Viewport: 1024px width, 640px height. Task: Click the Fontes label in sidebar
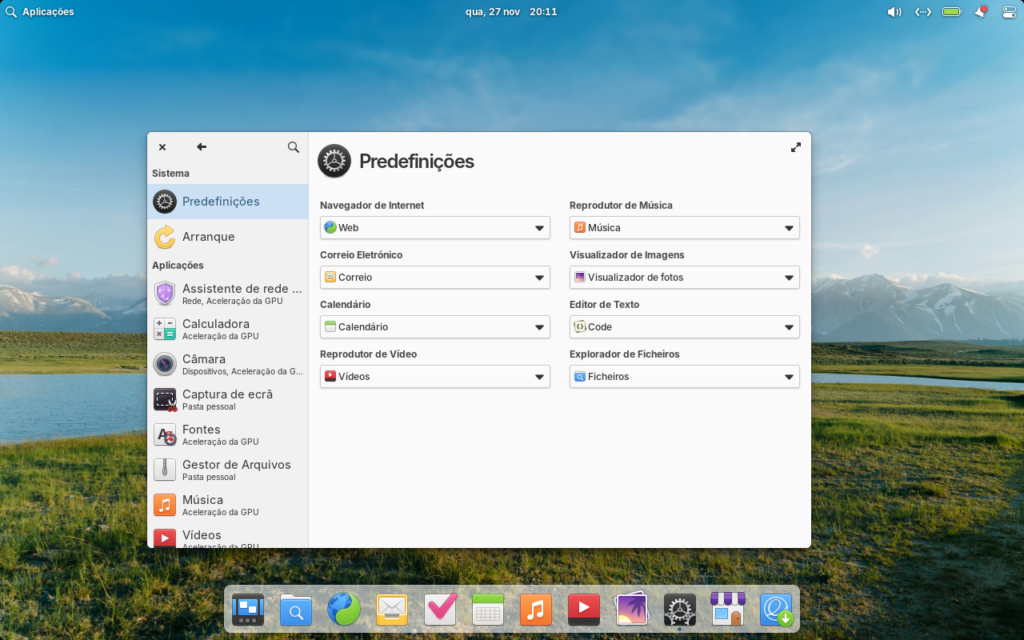click(x=201, y=429)
